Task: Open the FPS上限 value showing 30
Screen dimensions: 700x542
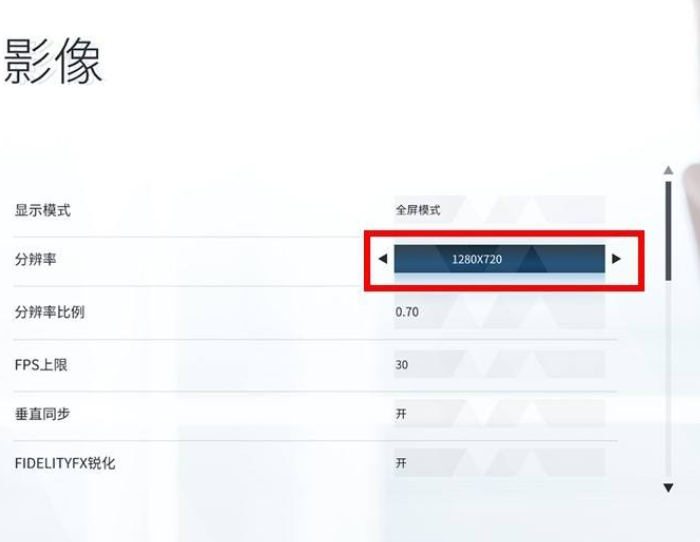Action: 499,364
